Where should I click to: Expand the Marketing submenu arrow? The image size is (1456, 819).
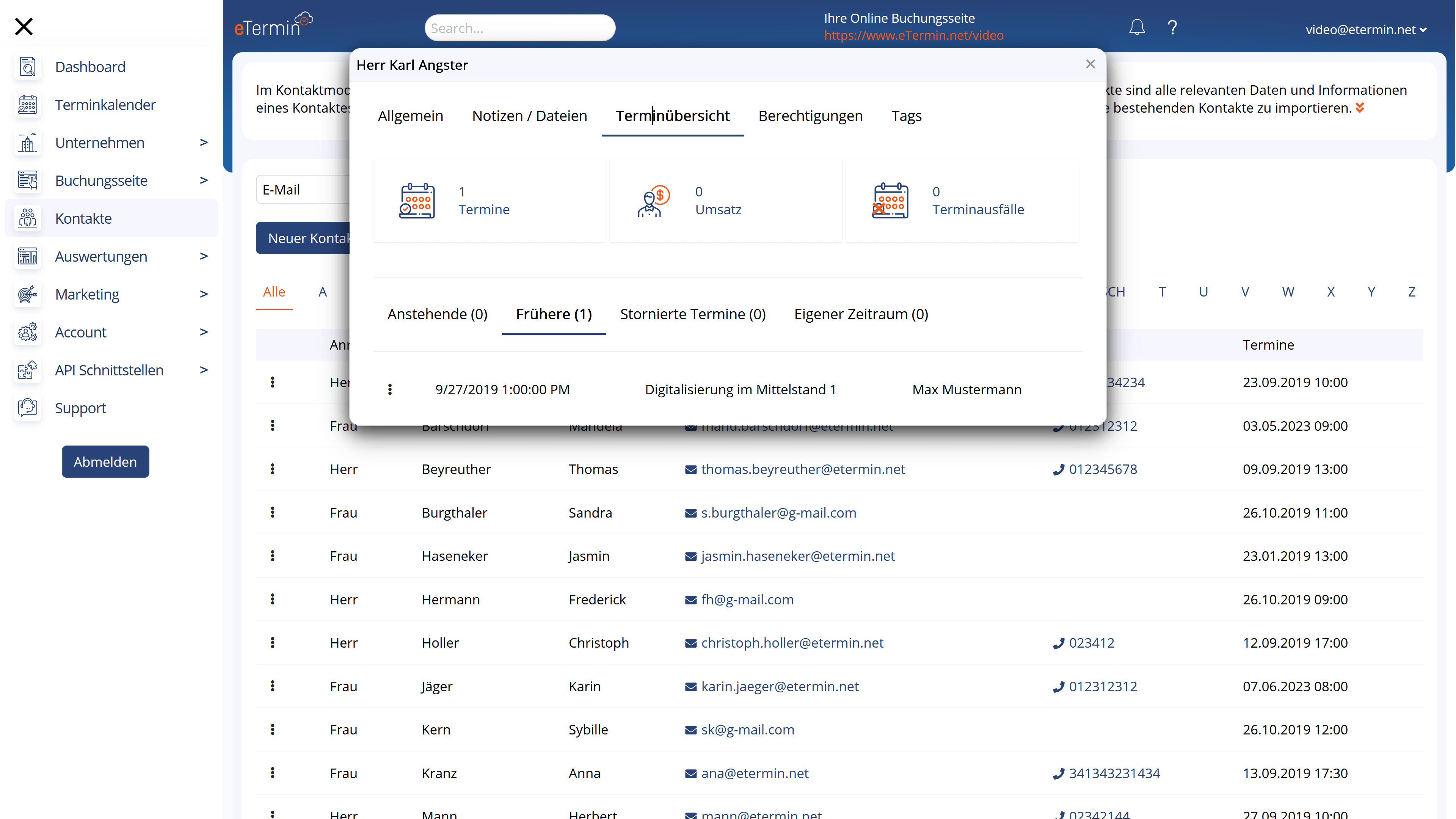pos(204,294)
